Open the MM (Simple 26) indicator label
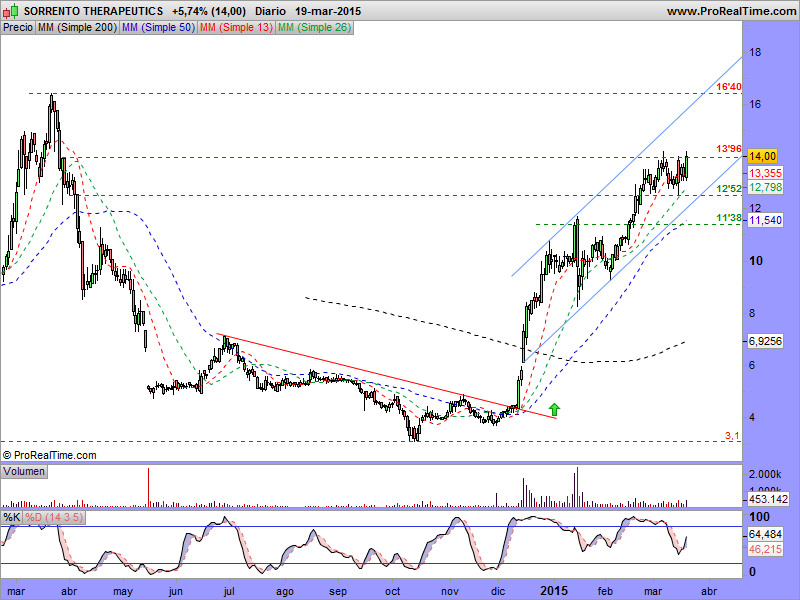Viewport: 800px width, 600px height. 314,28
